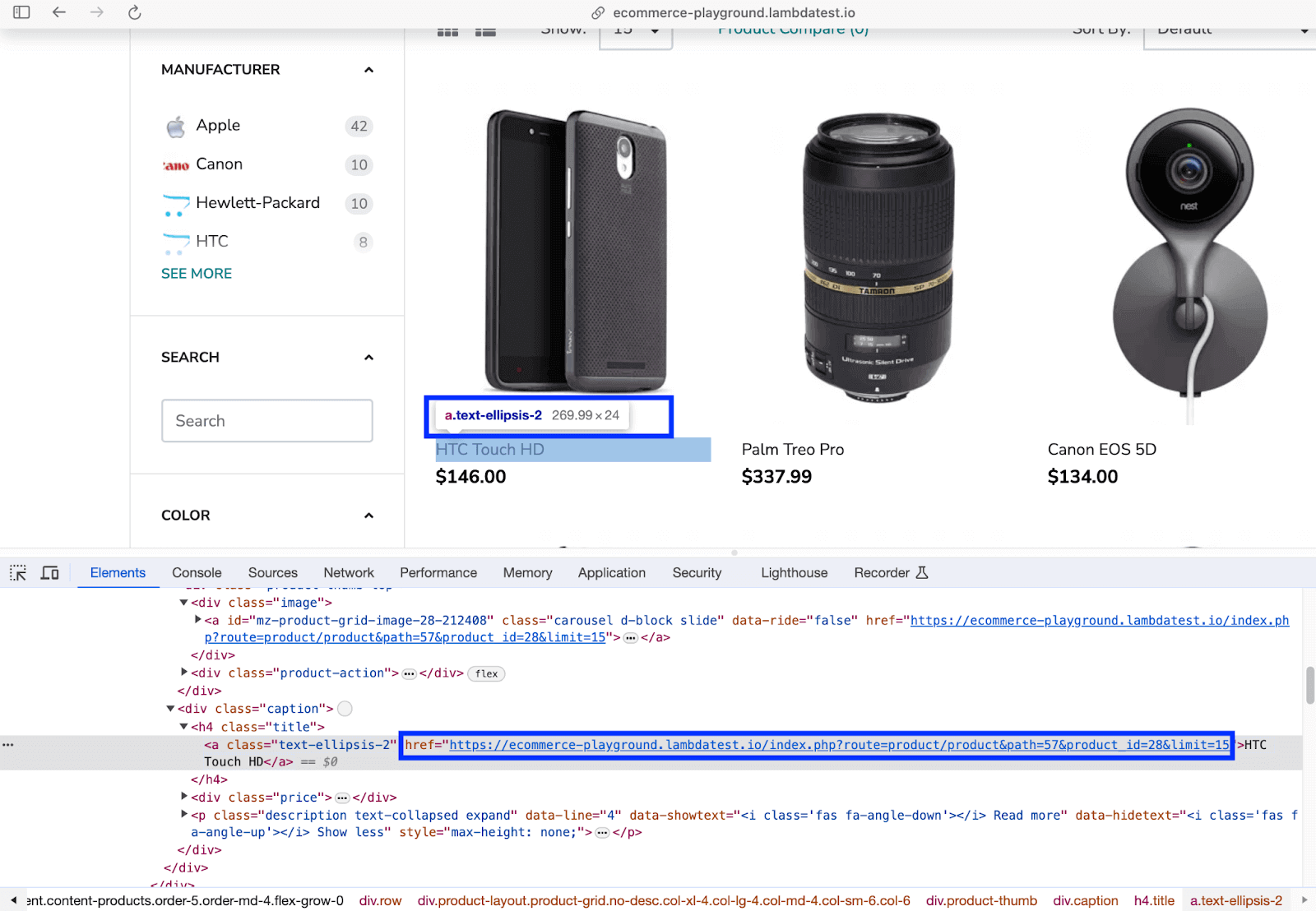Filter by HTC manufacturer
1316x911 pixels.
pos(211,242)
